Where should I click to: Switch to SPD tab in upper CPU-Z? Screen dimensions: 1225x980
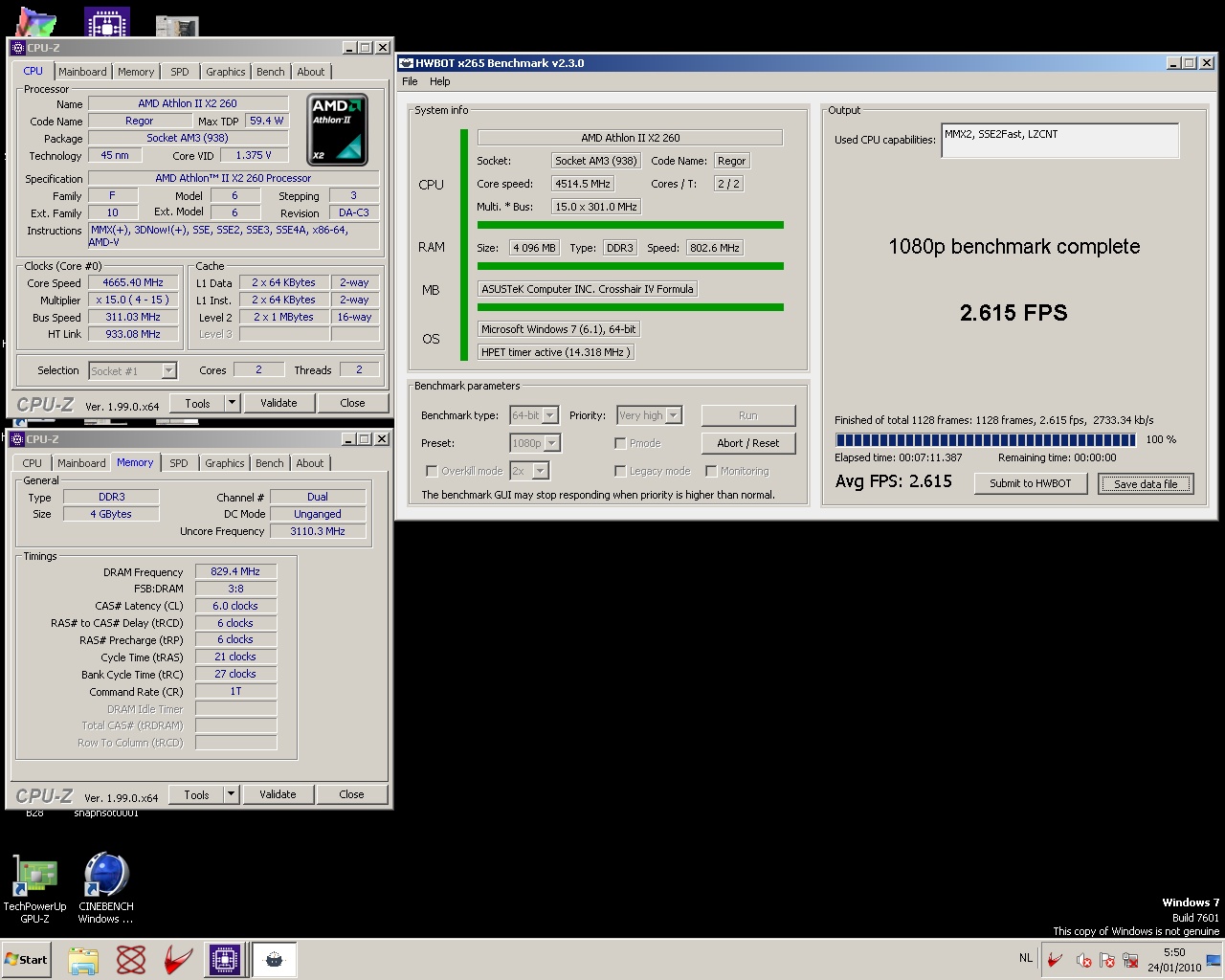click(x=180, y=72)
